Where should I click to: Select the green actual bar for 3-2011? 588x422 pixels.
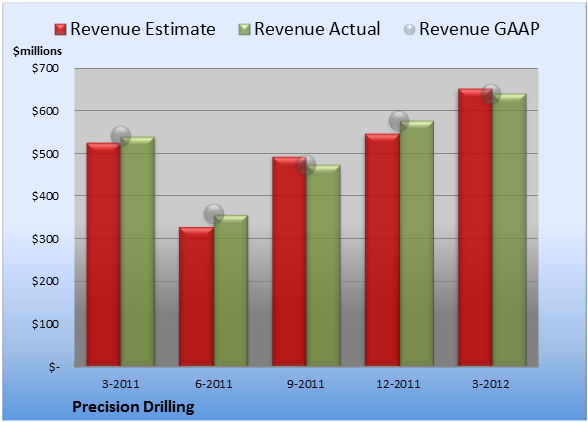[x=137, y=252]
